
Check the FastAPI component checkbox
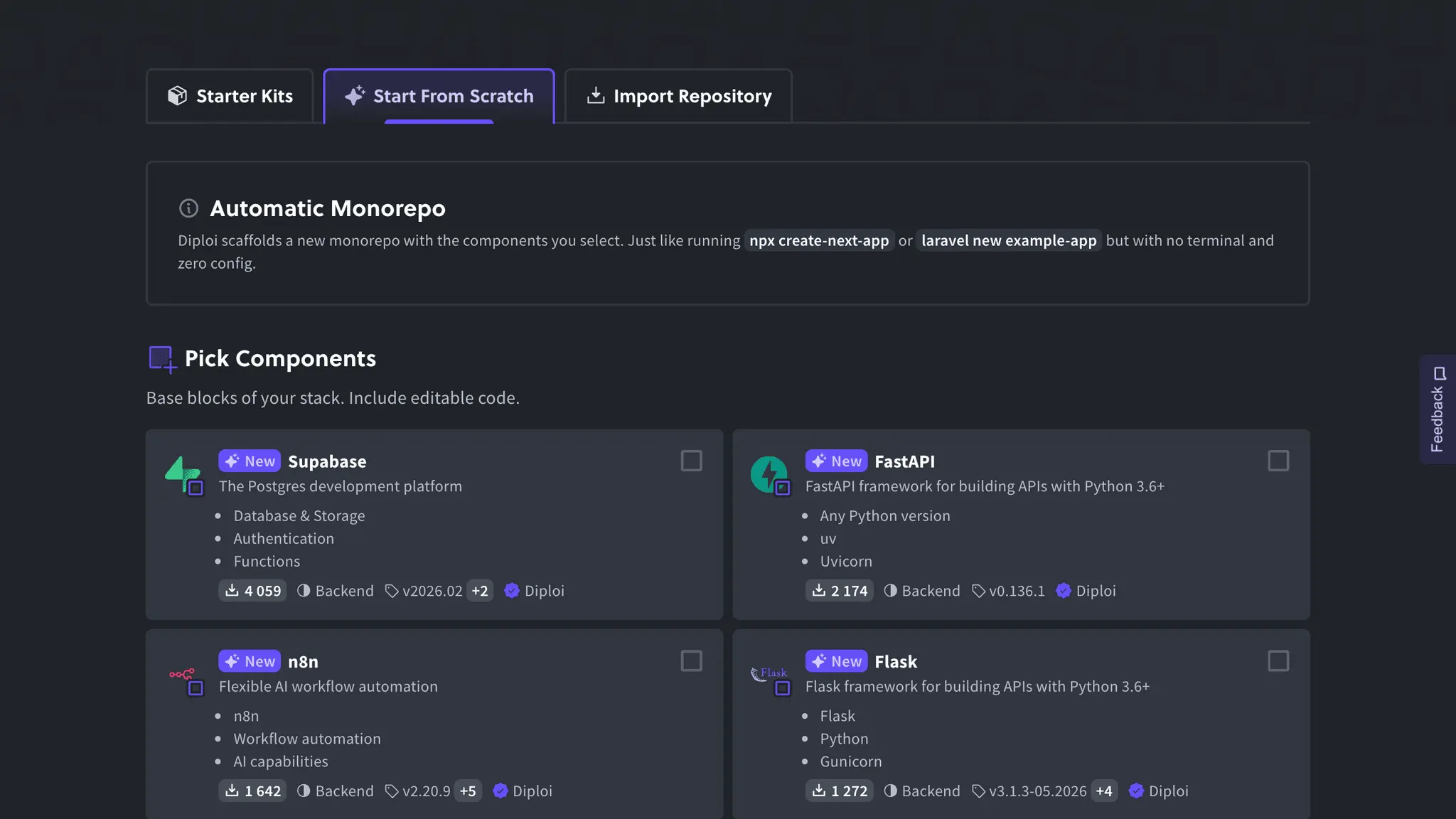[1278, 461]
